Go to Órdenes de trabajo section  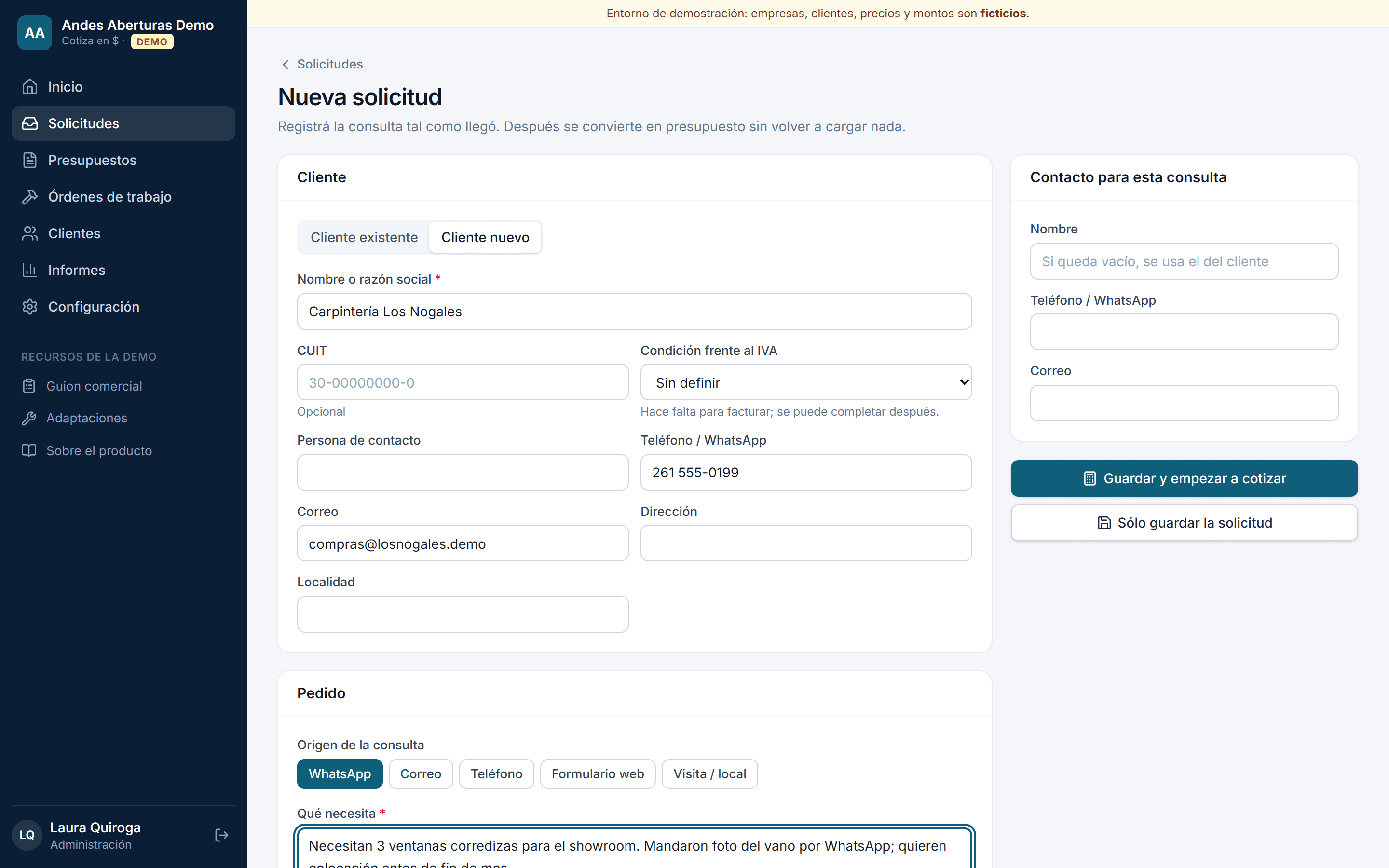tap(123, 197)
